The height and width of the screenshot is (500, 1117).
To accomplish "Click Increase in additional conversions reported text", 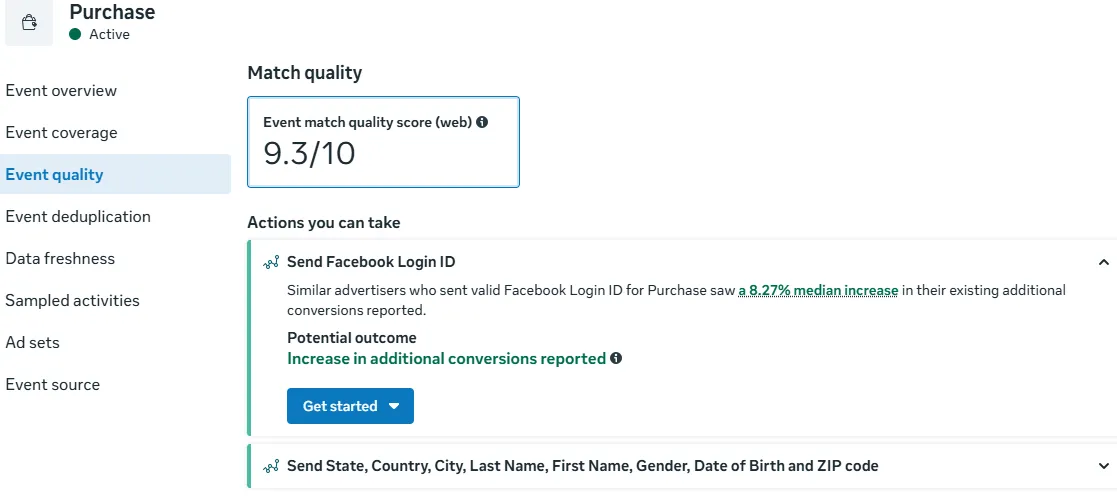I will point(446,358).
